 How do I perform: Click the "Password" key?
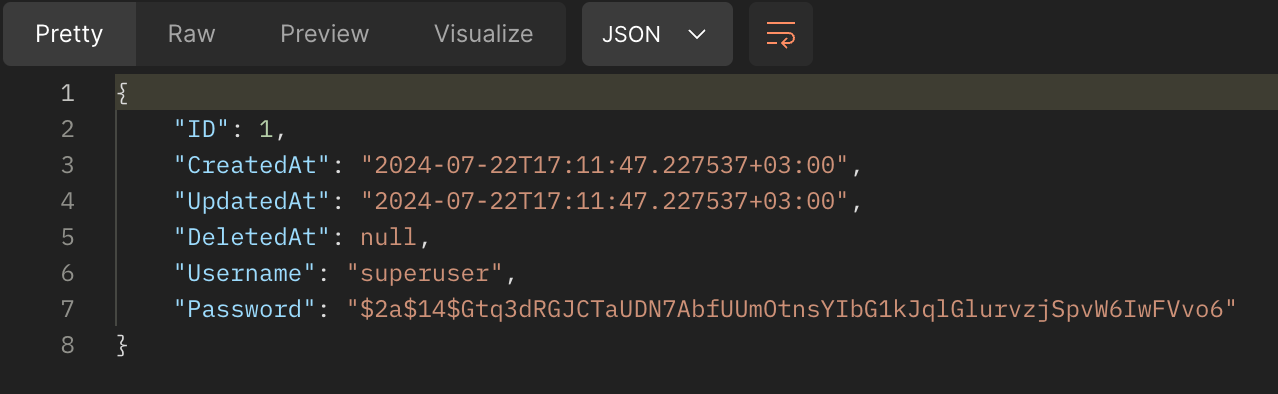click(245, 309)
